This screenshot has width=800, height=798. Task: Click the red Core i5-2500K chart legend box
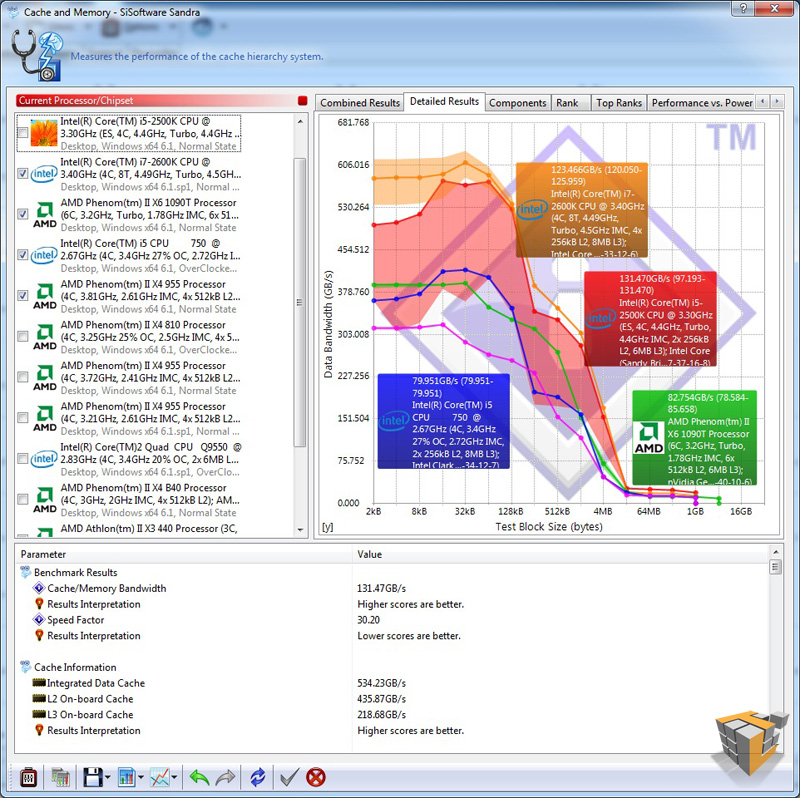650,319
